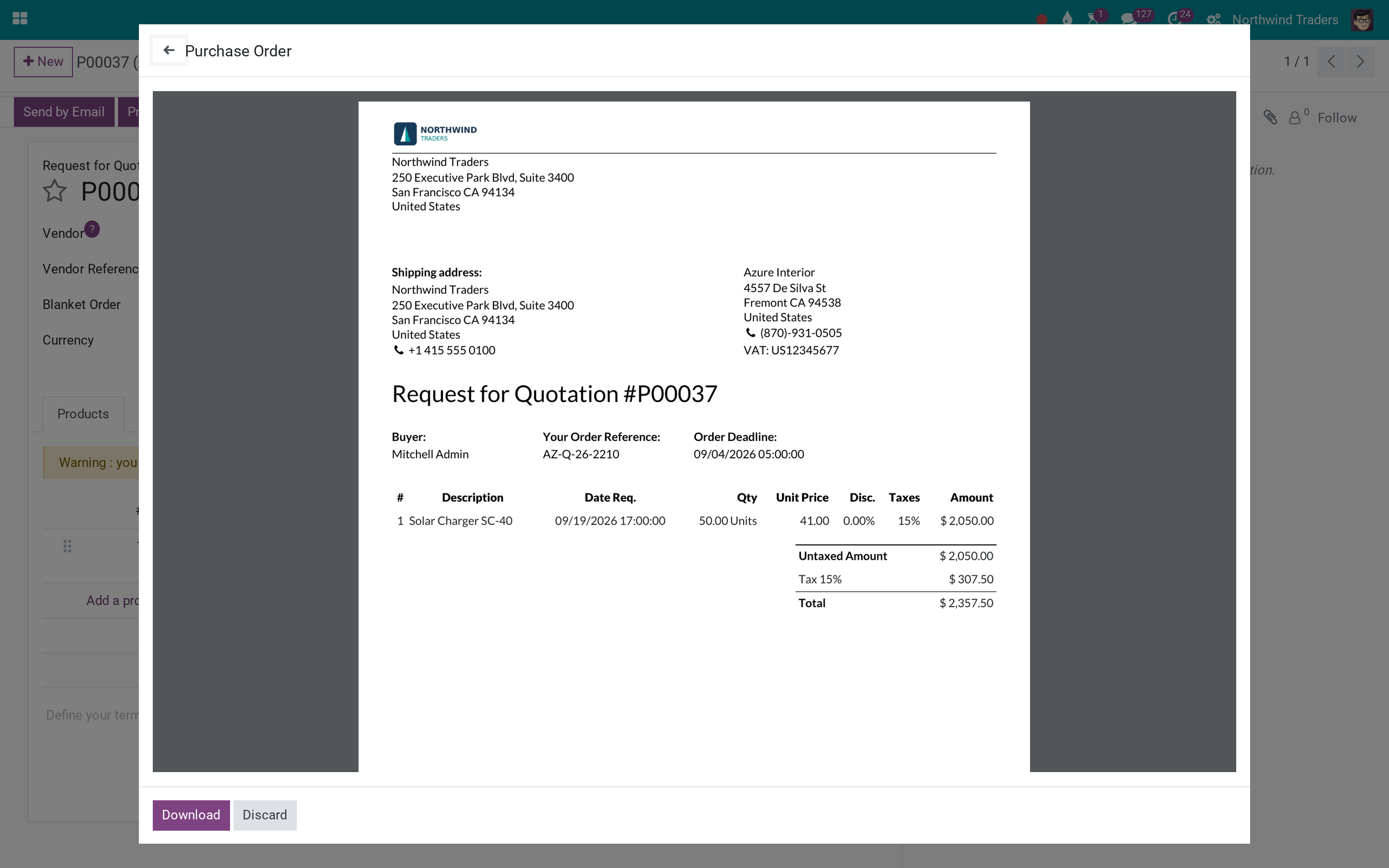This screenshot has height=868, width=1389.
Task: Click the 1 / 1 record pager
Action: [x=1297, y=62]
